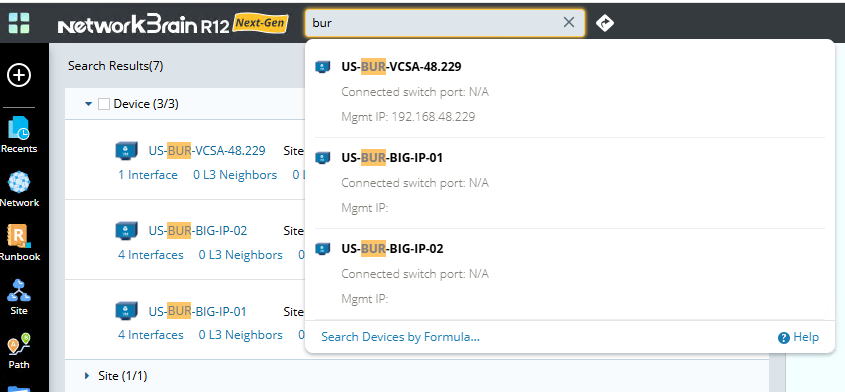Clear the search box with the X
845x392 pixels.
[x=569, y=22]
